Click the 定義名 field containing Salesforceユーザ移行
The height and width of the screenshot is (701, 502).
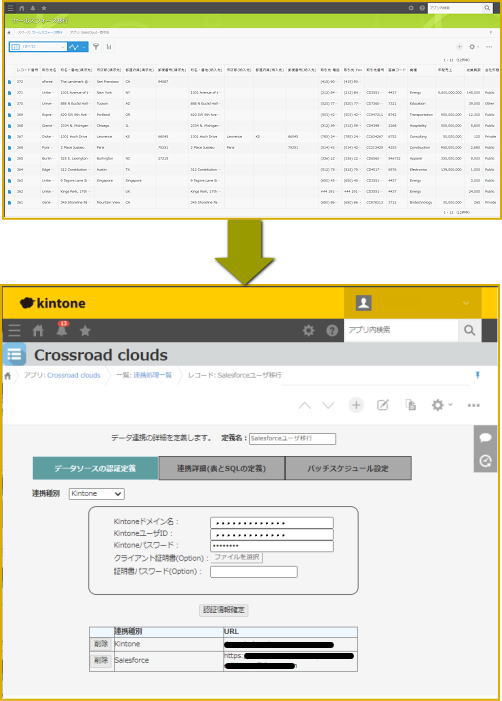click(x=292, y=439)
